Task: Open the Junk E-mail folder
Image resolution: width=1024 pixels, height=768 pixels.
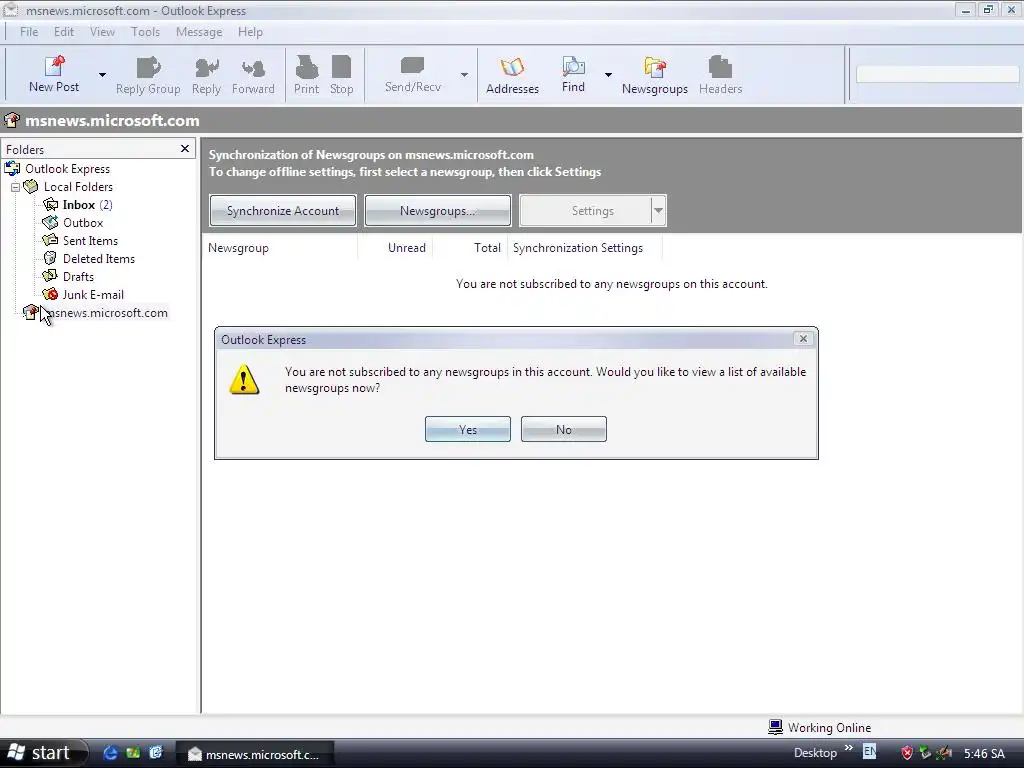Action: (93, 295)
